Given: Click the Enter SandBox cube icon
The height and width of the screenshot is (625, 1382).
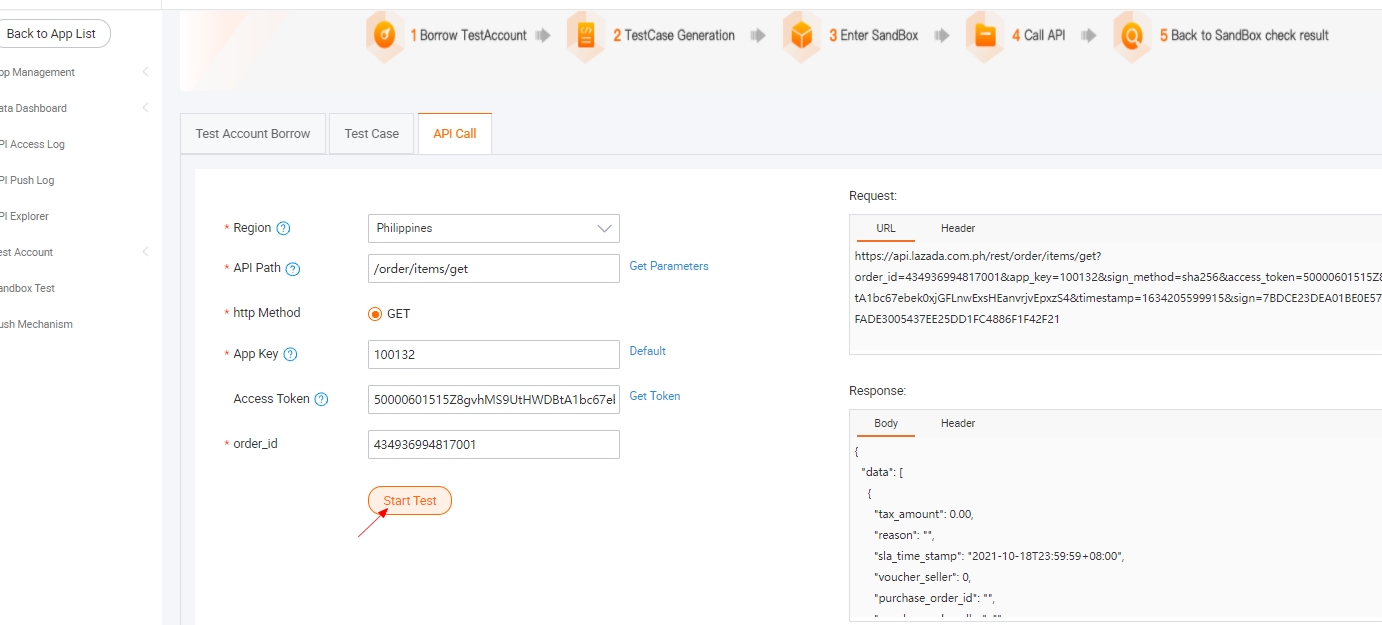Looking at the screenshot, I should pyautogui.click(x=802, y=36).
